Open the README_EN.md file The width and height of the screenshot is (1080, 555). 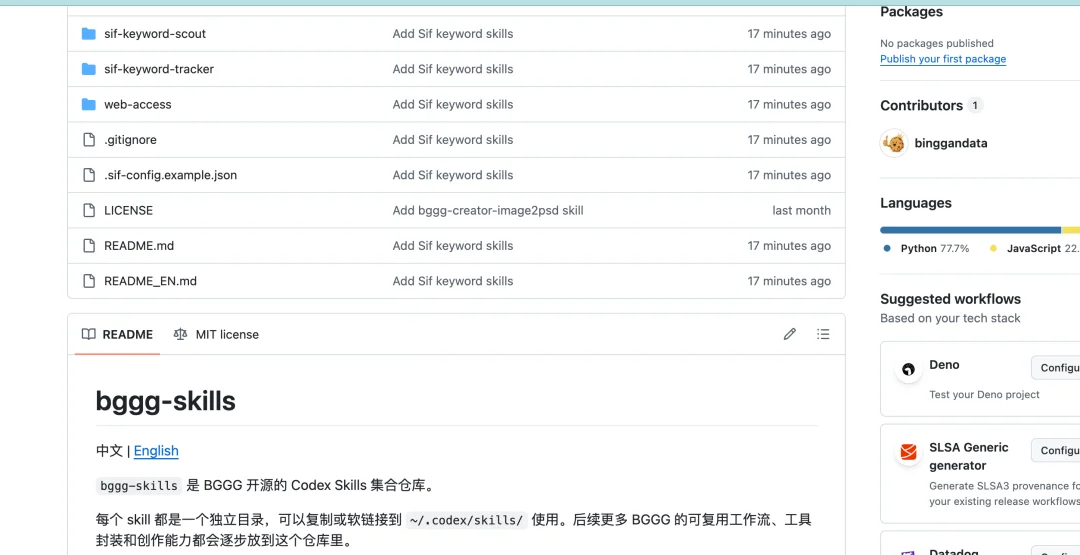[x=150, y=281]
